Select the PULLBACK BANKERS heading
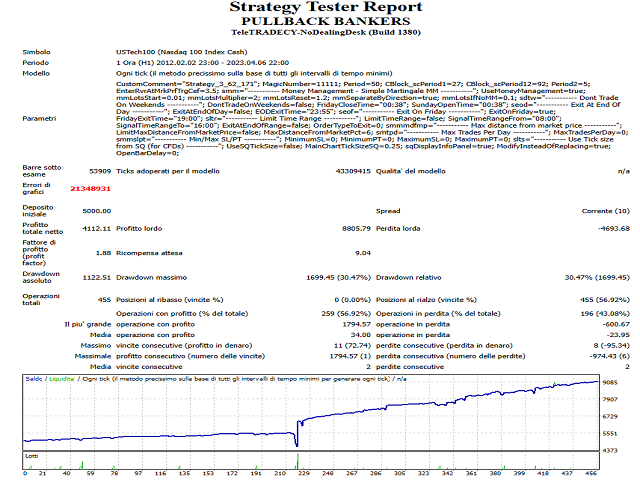 pyautogui.click(x=319, y=21)
